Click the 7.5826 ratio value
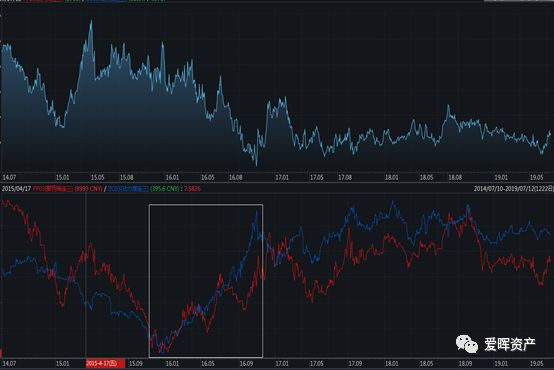The image size is (554, 370). pos(192,189)
